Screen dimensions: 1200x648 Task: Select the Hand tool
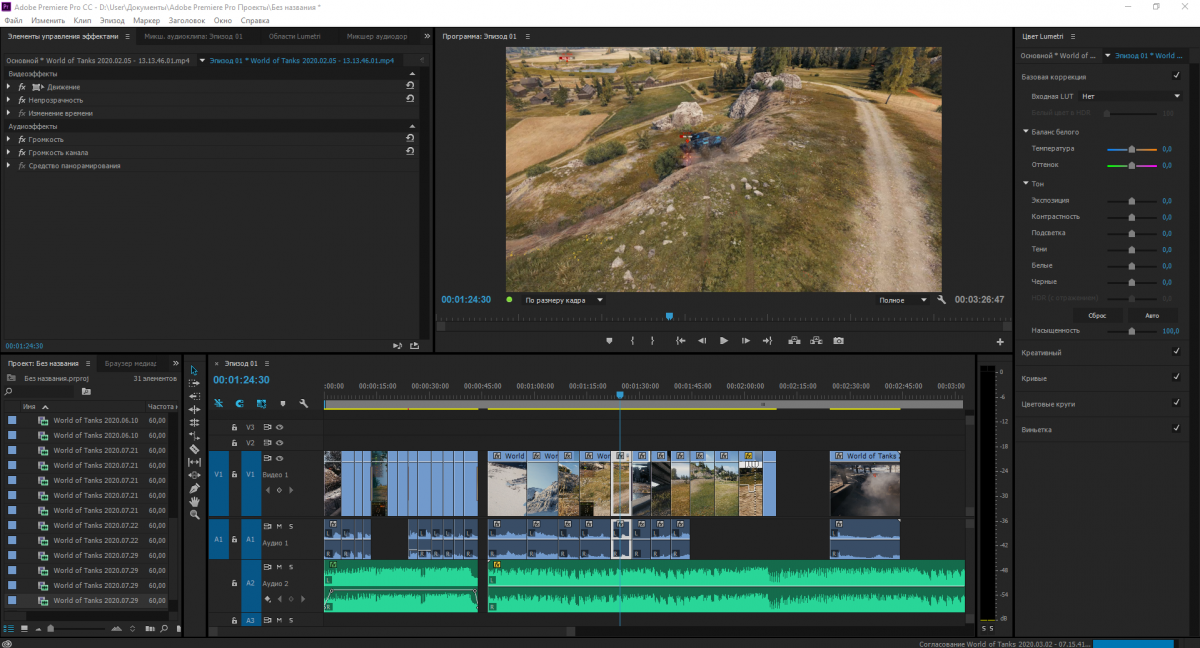tap(195, 501)
